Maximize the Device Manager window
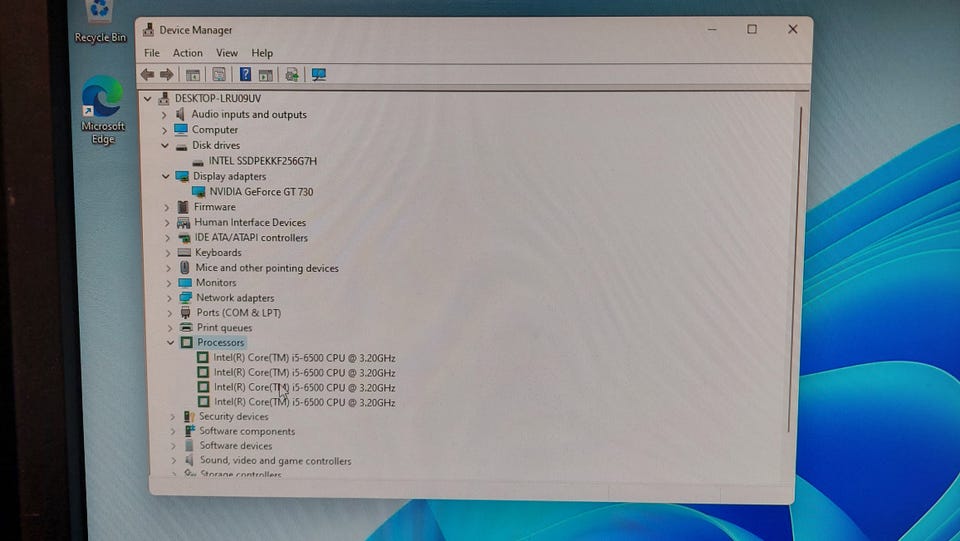 tap(752, 29)
